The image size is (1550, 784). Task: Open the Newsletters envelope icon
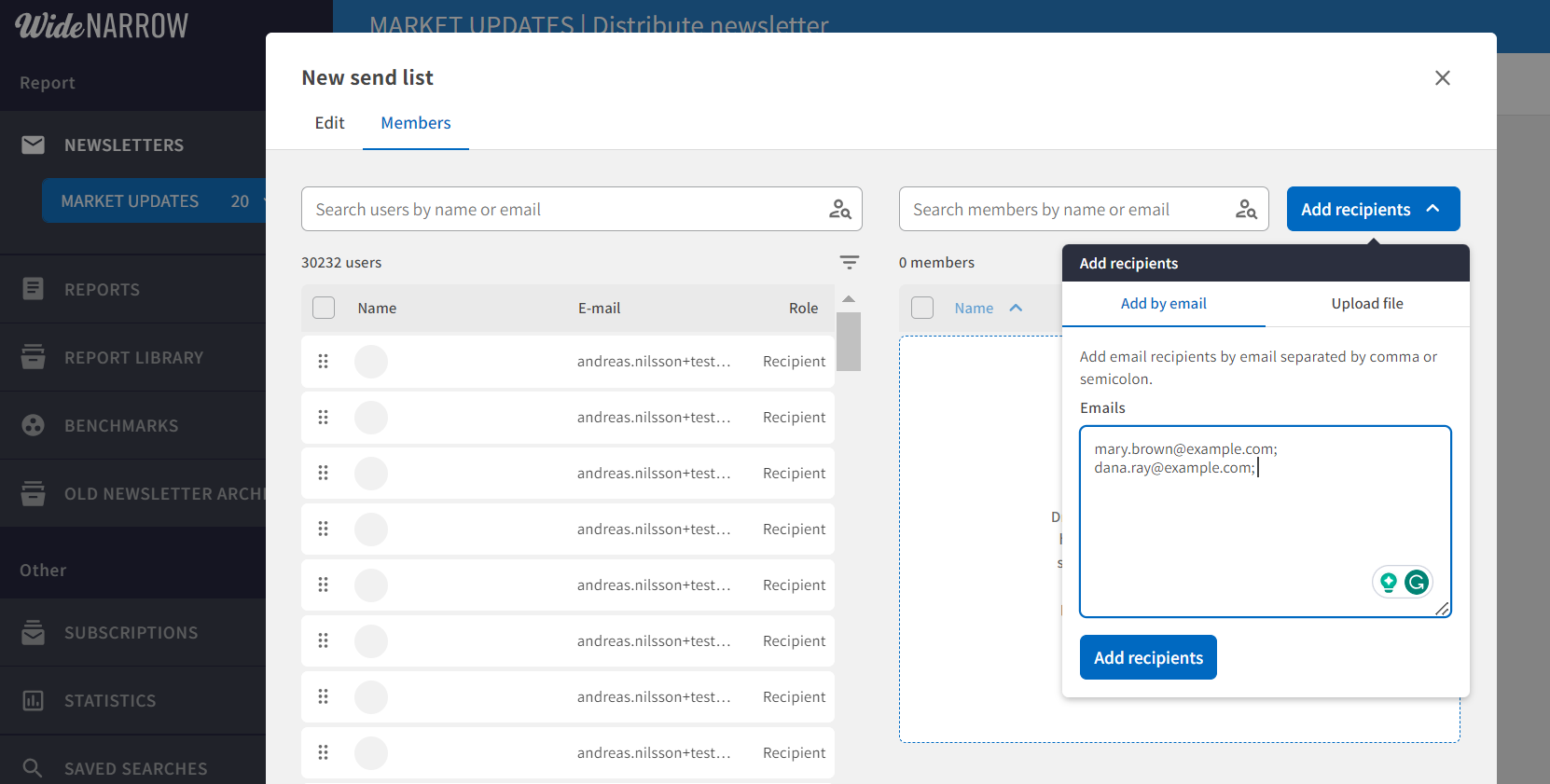point(33,144)
